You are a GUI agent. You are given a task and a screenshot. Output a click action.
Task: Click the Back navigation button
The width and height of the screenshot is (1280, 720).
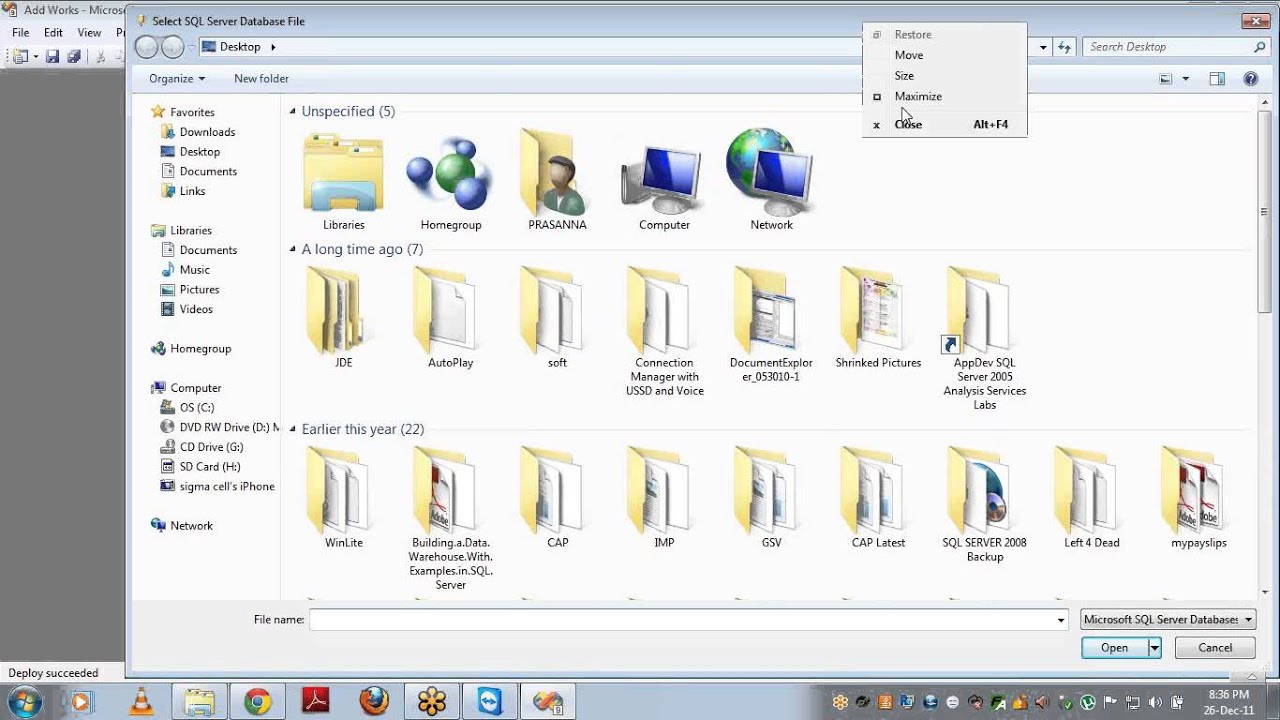[147, 47]
